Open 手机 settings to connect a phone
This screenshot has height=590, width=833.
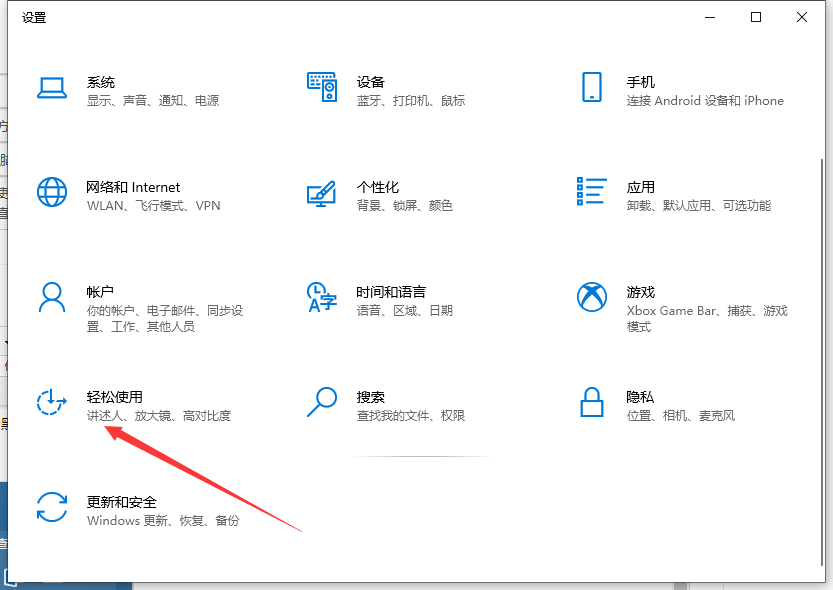(640, 90)
